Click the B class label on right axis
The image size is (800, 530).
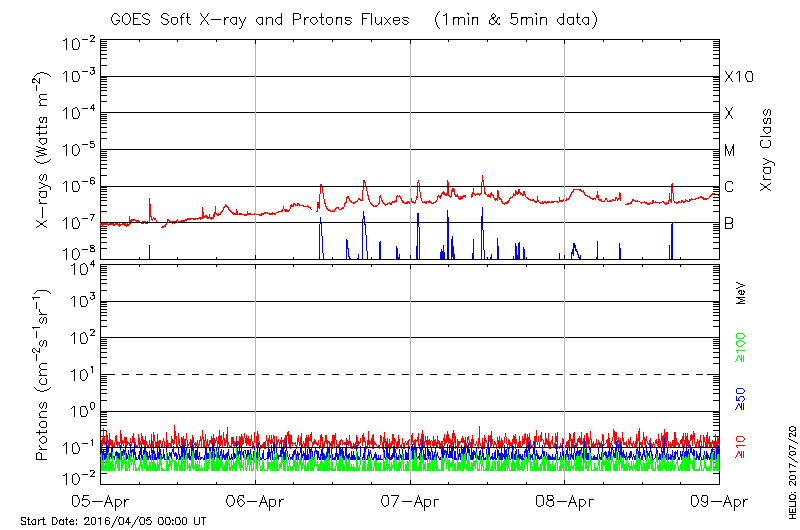tap(729, 224)
